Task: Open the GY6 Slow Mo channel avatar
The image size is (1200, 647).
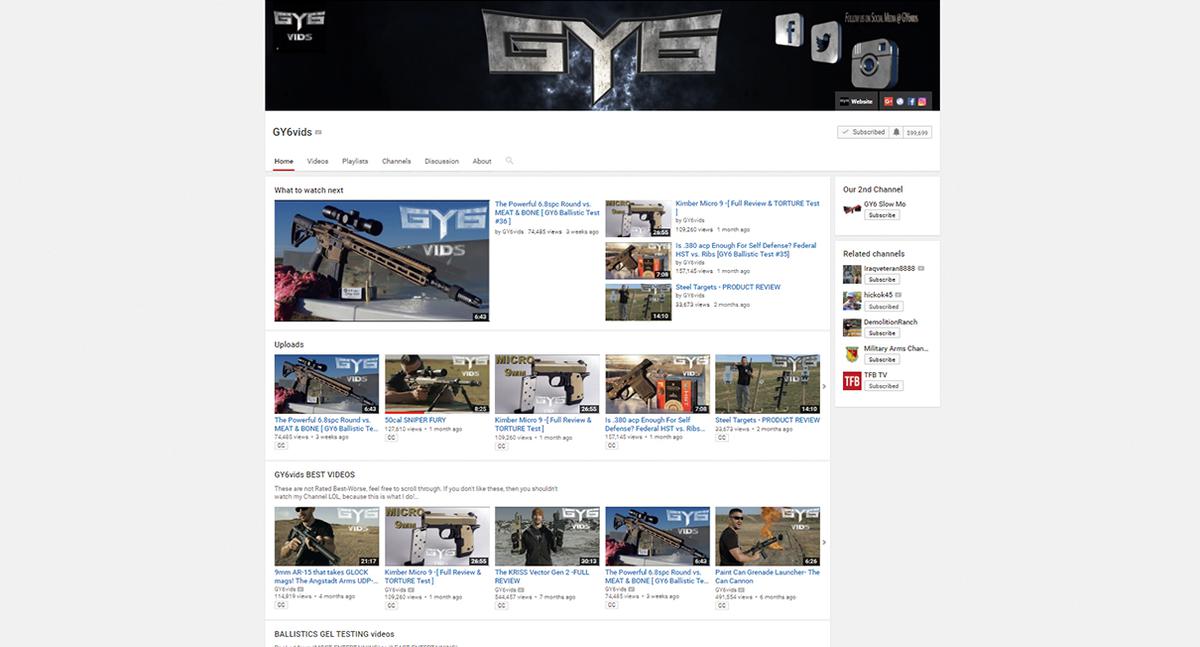Action: [x=852, y=209]
